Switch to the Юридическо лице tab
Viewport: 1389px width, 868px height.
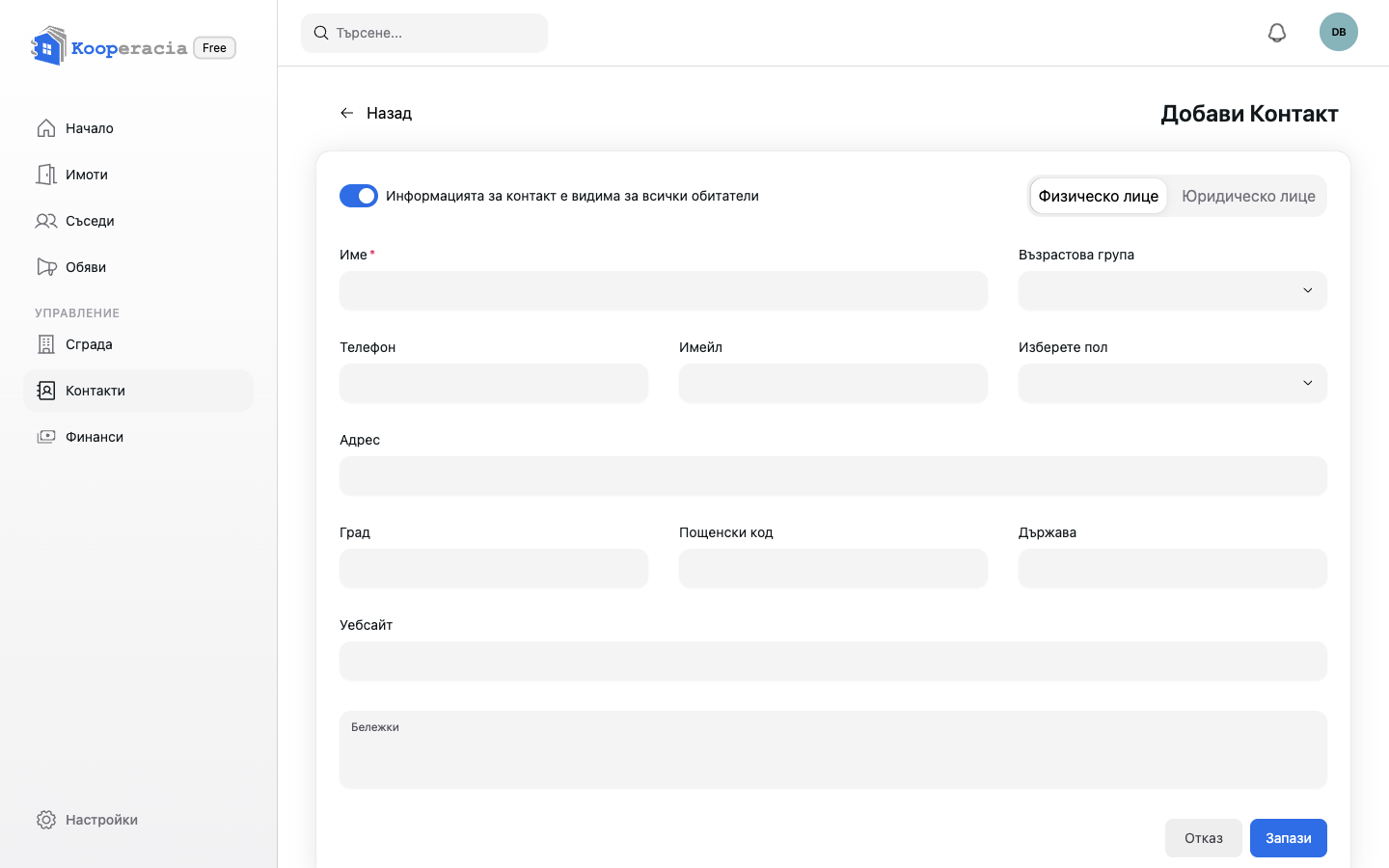click(1248, 196)
